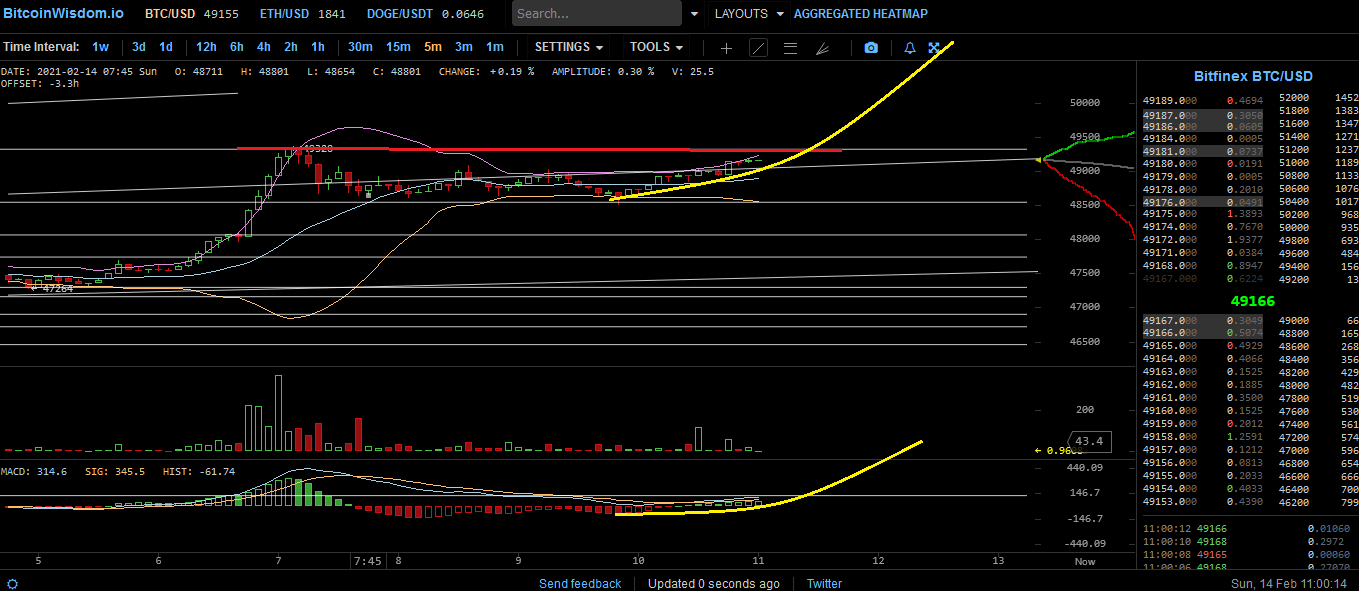
Task: Click the 49189 ask row in order book
Action: 1202,101
